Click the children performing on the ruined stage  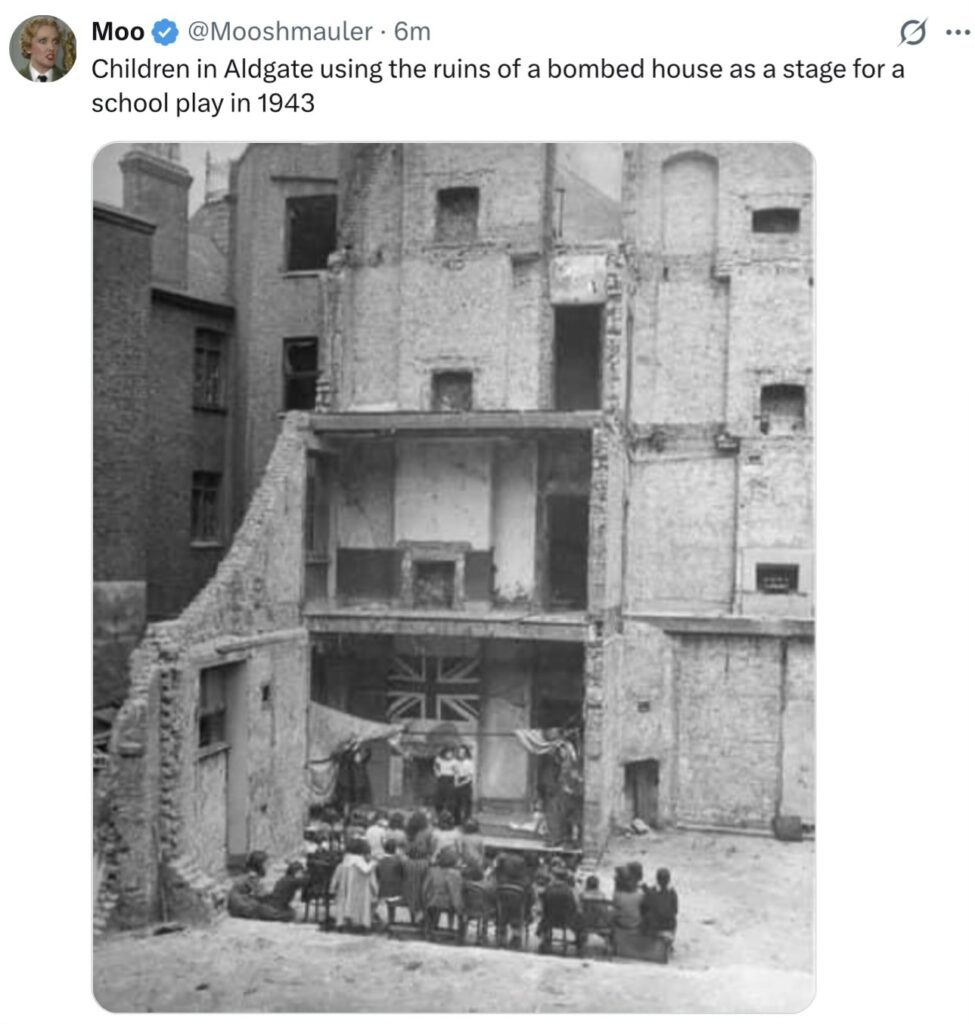[x=454, y=780]
